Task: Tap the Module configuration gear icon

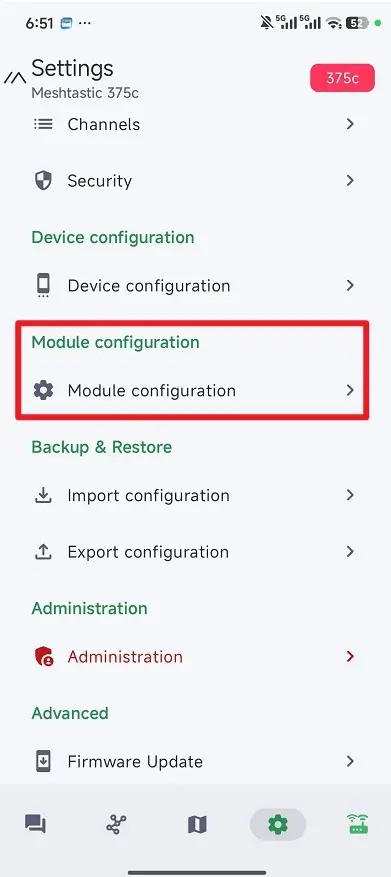Action: tap(43, 390)
